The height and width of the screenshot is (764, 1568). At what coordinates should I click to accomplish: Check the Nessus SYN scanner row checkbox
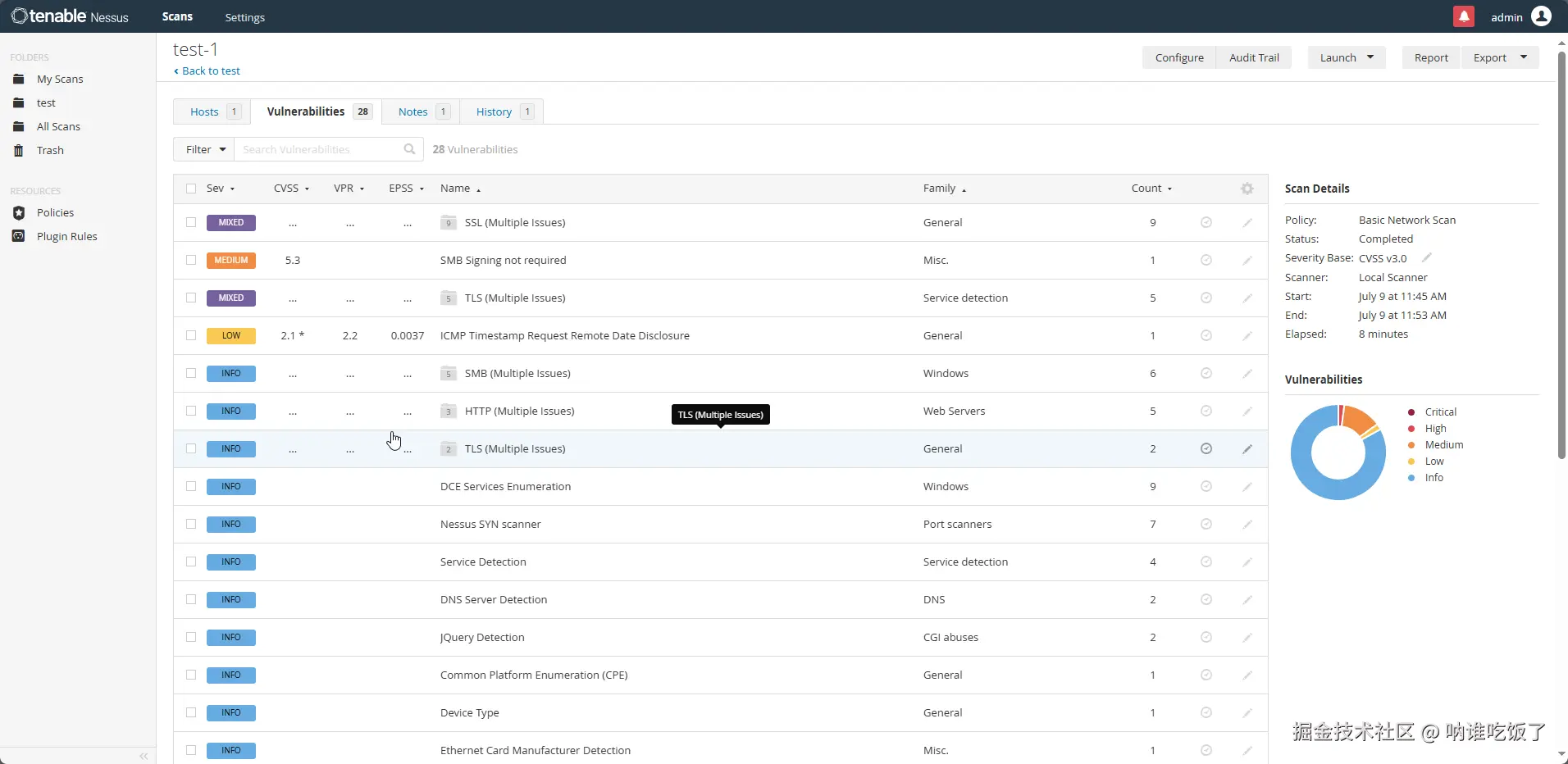coord(191,524)
